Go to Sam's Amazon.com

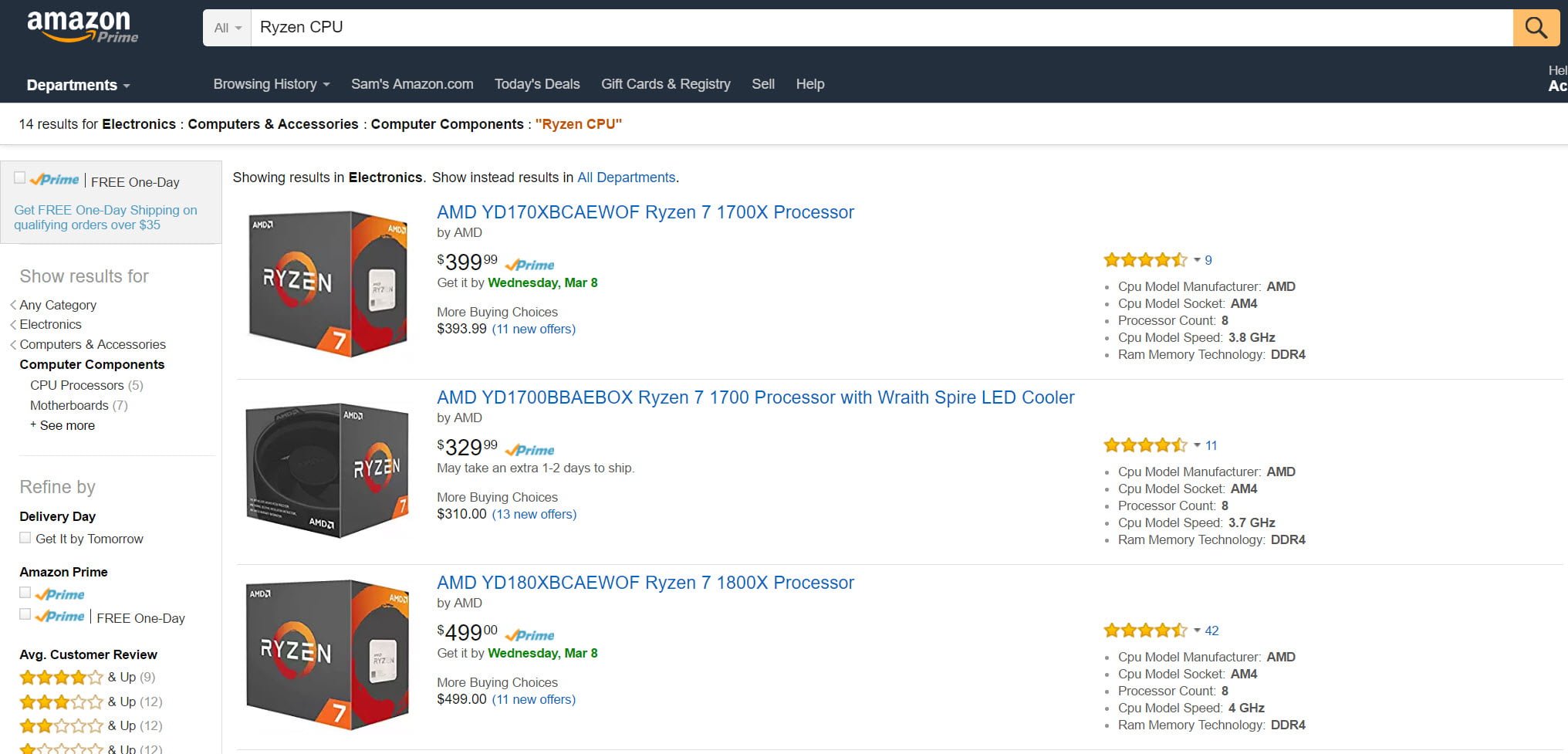pyautogui.click(x=412, y=84)
